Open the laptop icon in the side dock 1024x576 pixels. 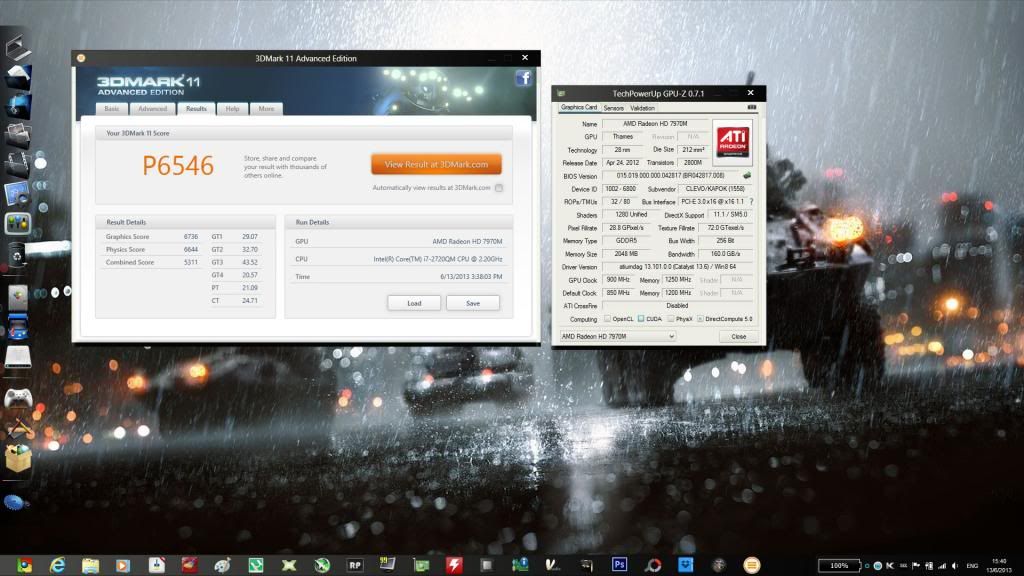click(18, 47)
